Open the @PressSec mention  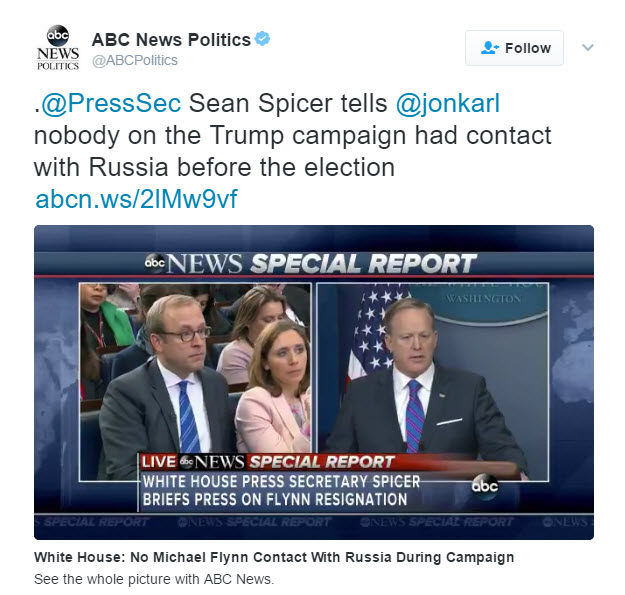pyautogui.click(x=112, y=104)
